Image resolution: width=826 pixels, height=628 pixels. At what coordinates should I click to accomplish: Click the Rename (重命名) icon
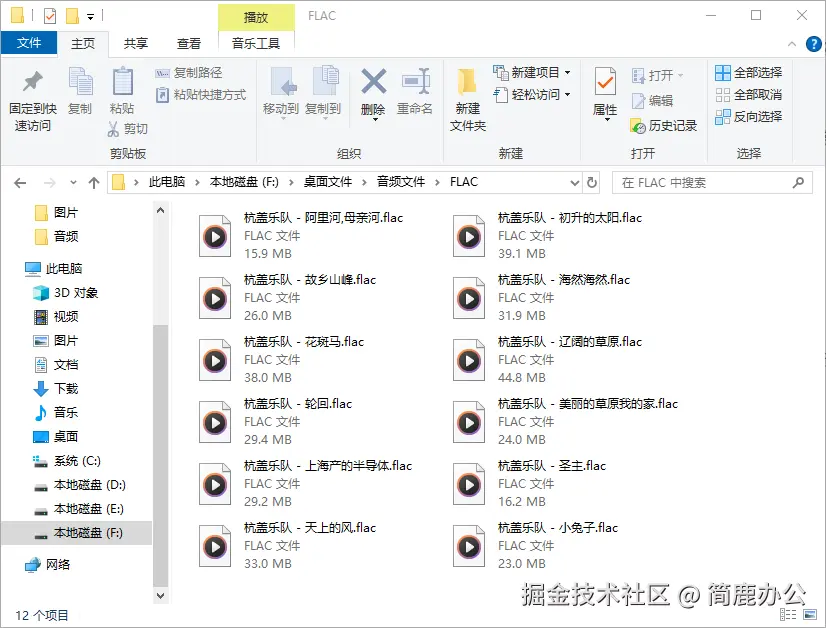[x=415, y=82]
